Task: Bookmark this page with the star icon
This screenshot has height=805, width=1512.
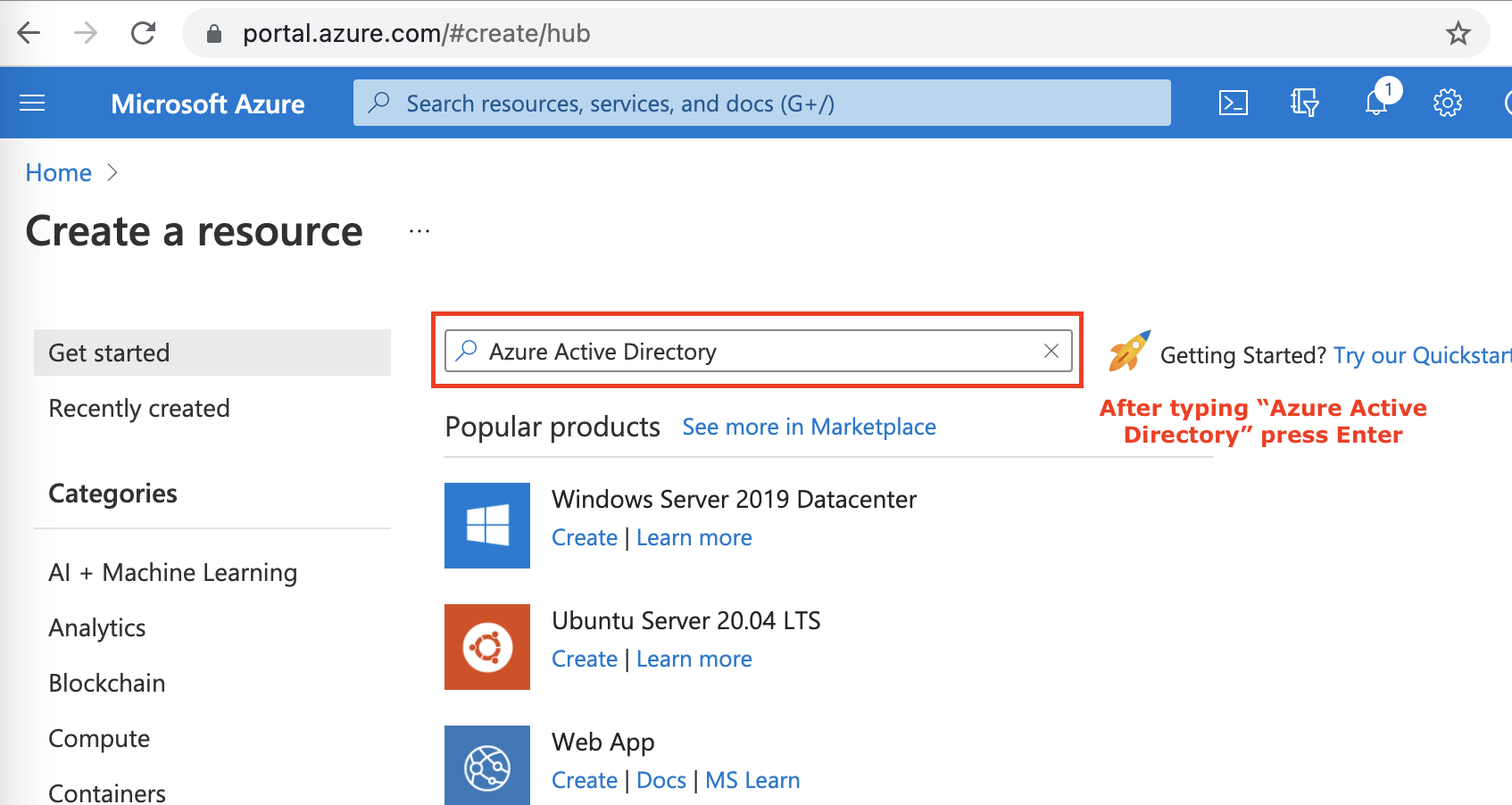Action: pos(1458,34)
